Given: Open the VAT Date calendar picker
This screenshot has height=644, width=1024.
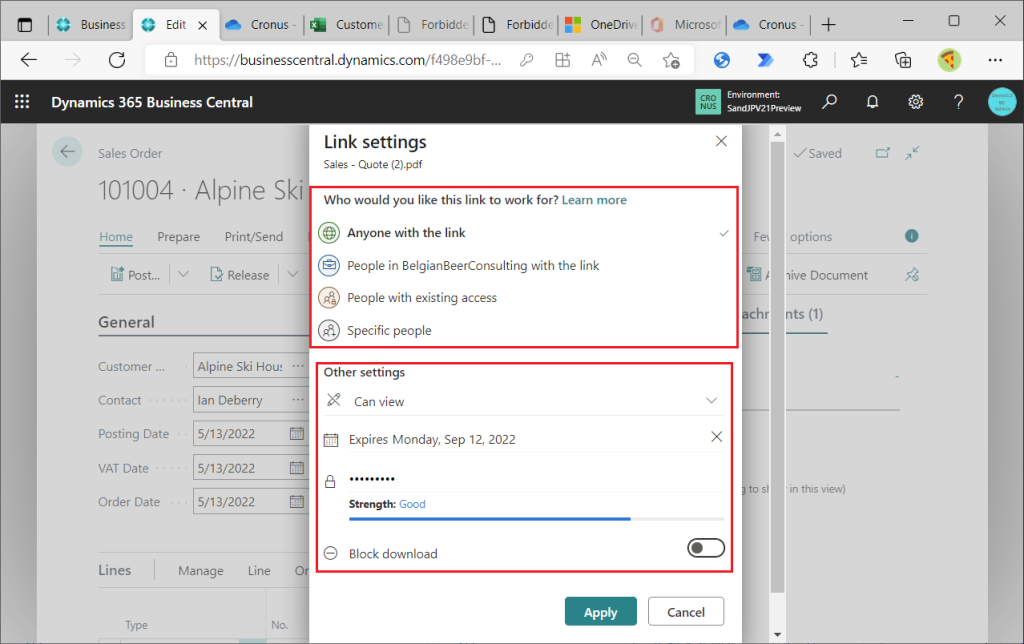Looking at the screenshot, I should pyautogui.click(x=296, y=468).
